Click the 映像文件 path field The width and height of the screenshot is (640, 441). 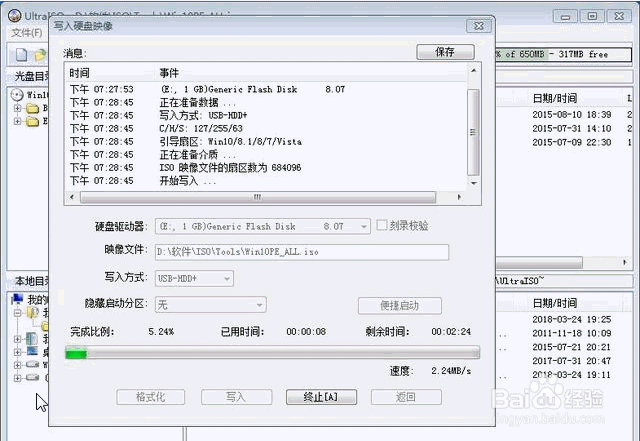pos(302,252)
